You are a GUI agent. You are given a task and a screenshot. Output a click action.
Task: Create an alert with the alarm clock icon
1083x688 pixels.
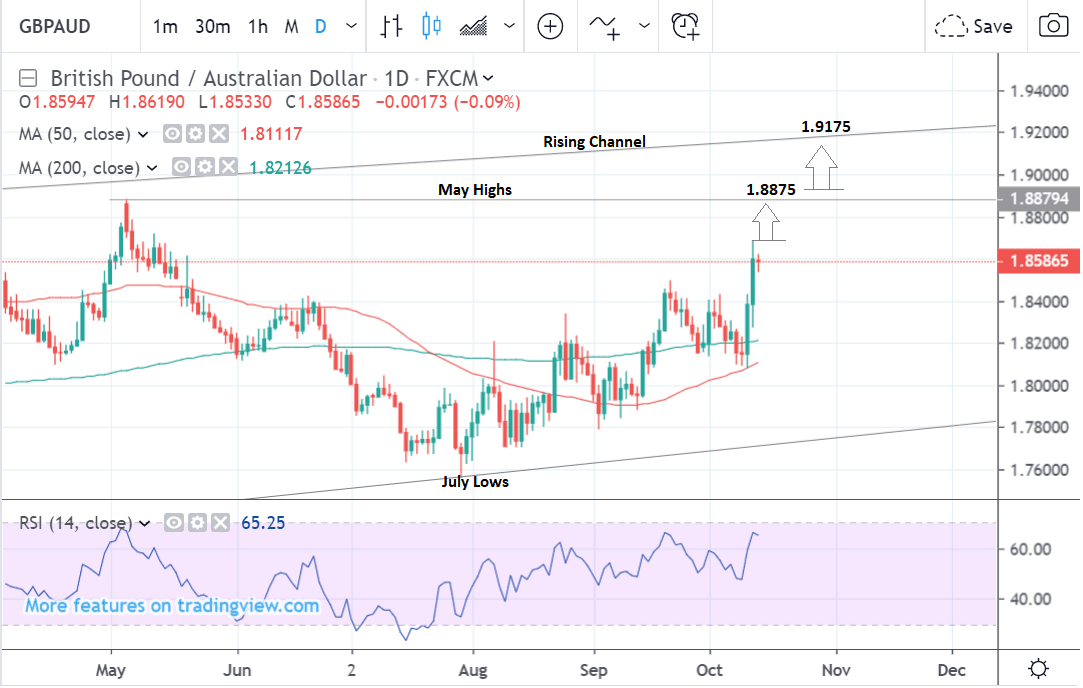pos(685,27)
